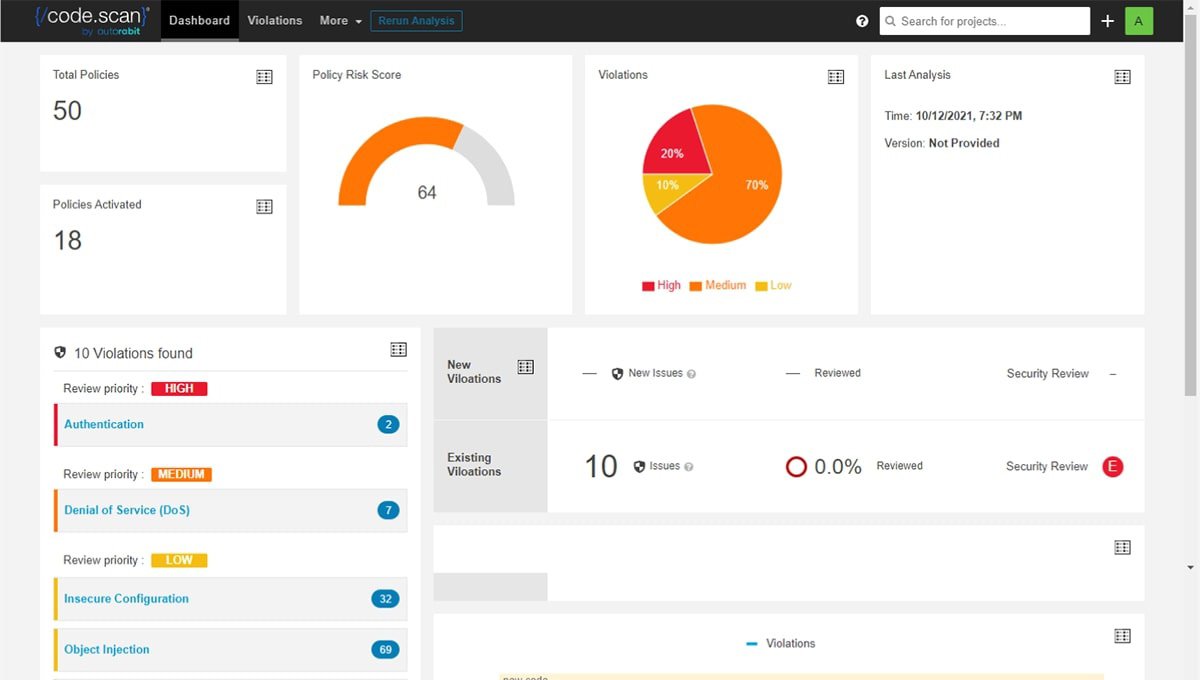1200x680 pixels.
Task: Open the Authentication violations link
Action: (102, 424)
